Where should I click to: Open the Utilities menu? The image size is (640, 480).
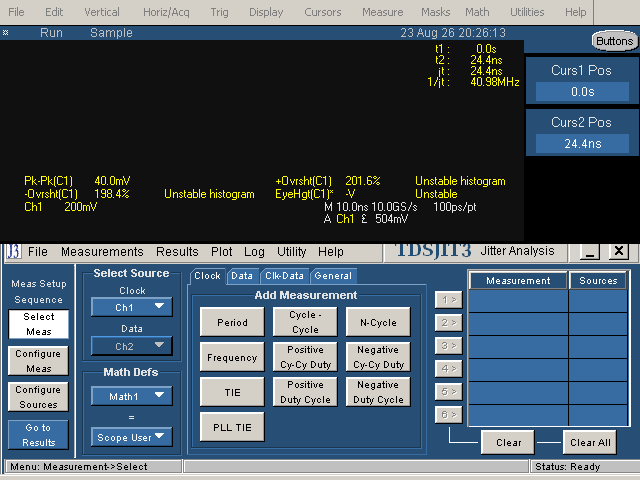527,12
